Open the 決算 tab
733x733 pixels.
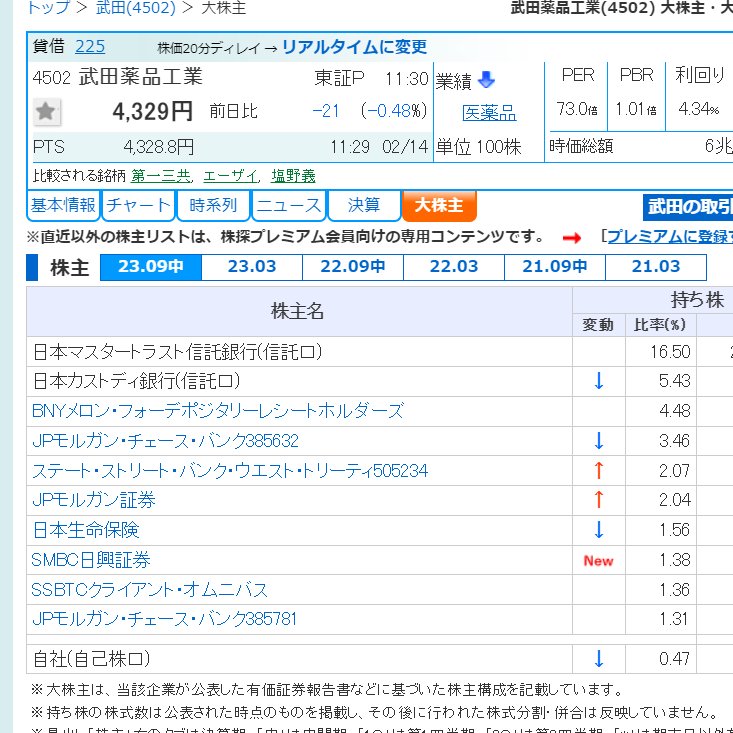tap(364, 206)
